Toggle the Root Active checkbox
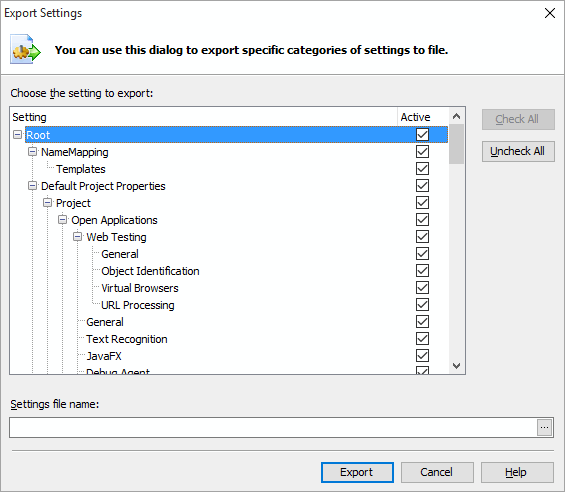 pos(422,135)
